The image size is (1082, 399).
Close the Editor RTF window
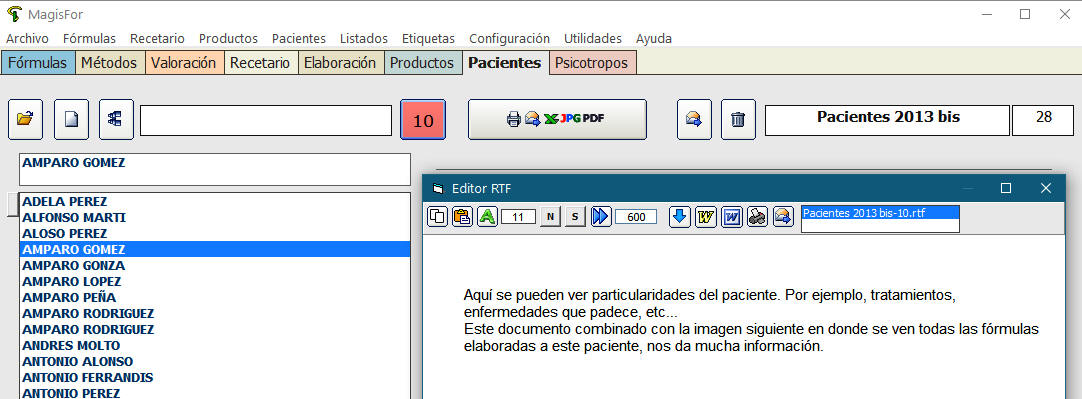pos(1045,188)
